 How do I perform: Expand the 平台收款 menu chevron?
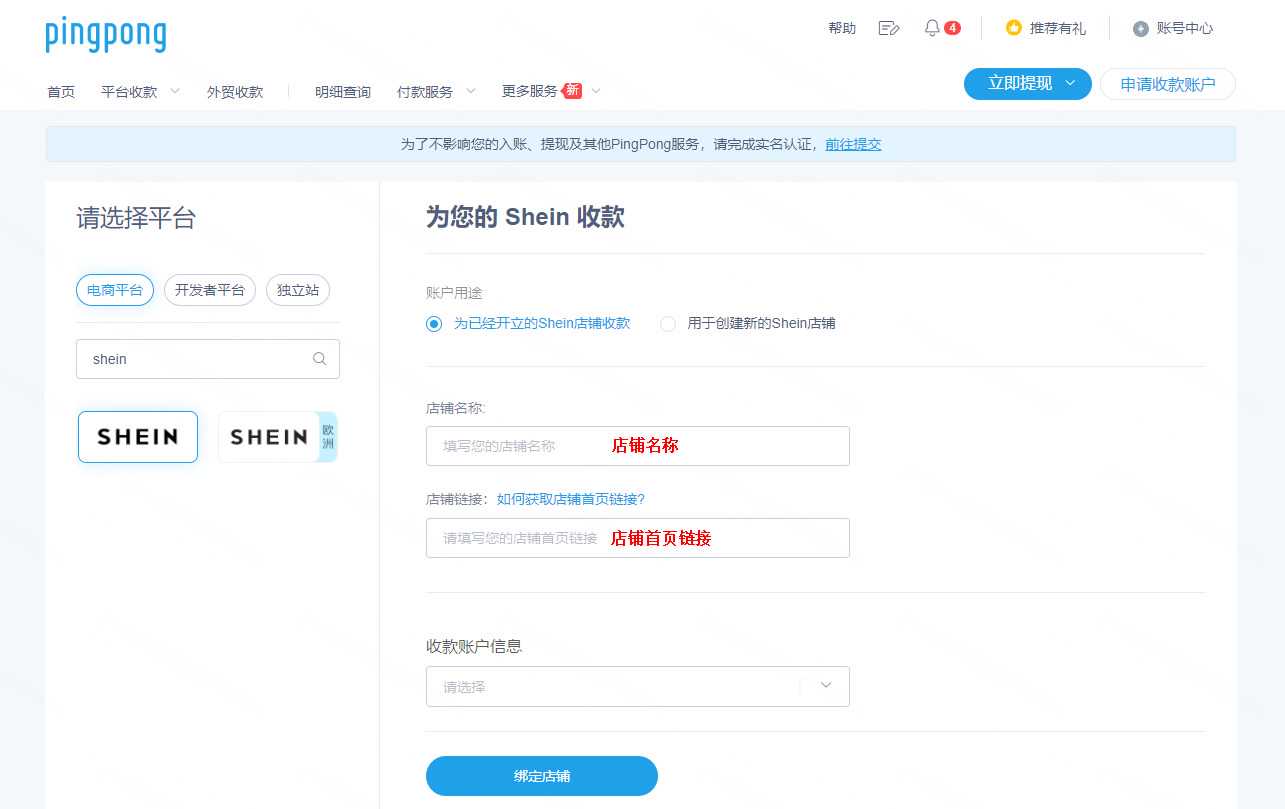click(x=175, y=91)
